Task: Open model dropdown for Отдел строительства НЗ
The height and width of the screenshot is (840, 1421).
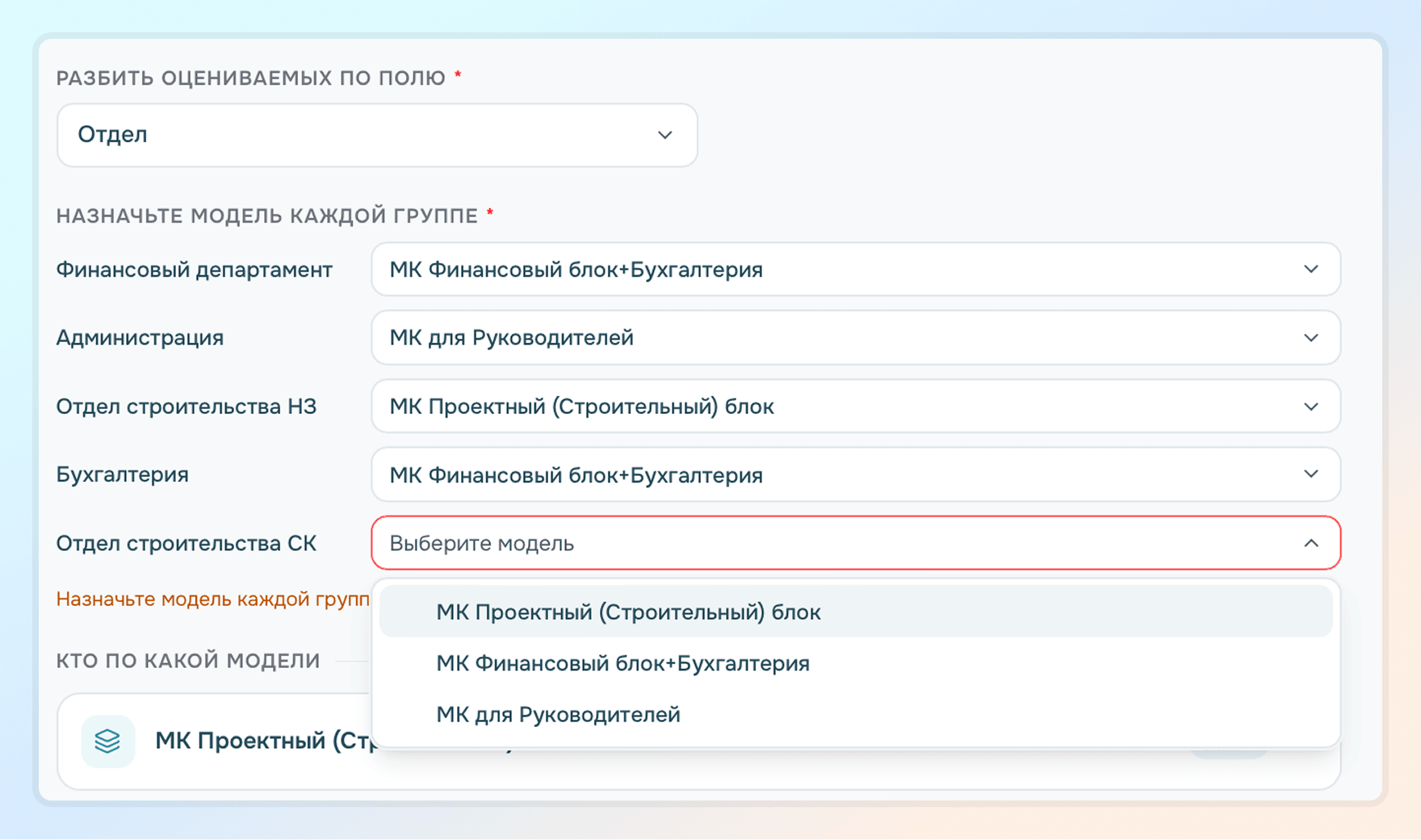Action: point(856,406)
